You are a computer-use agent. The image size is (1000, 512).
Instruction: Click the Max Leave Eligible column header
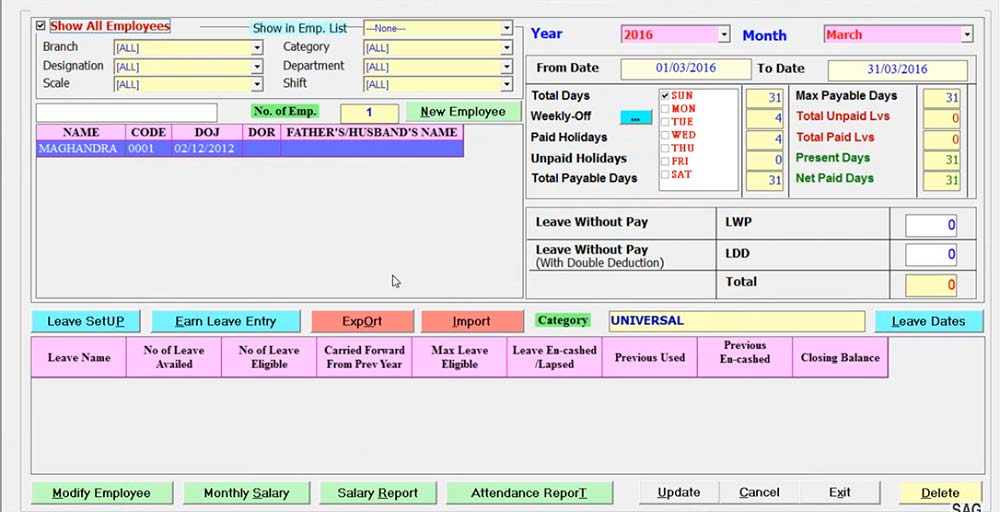coord(459,358)
